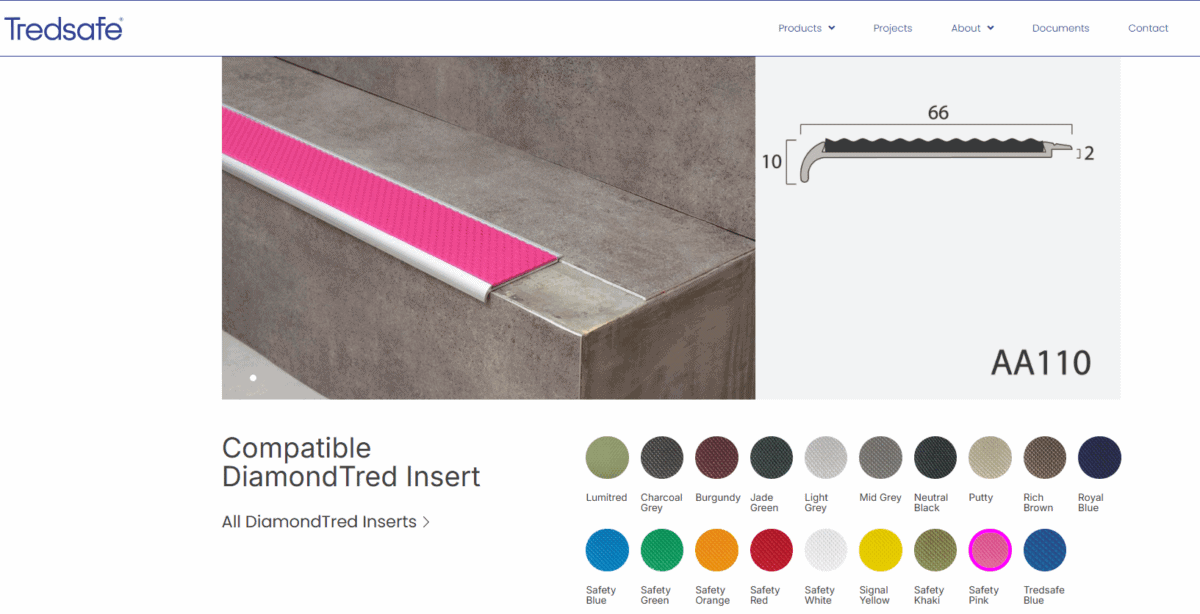Pick the Safety Orange swatch
1200x614 pixels.
716,550
